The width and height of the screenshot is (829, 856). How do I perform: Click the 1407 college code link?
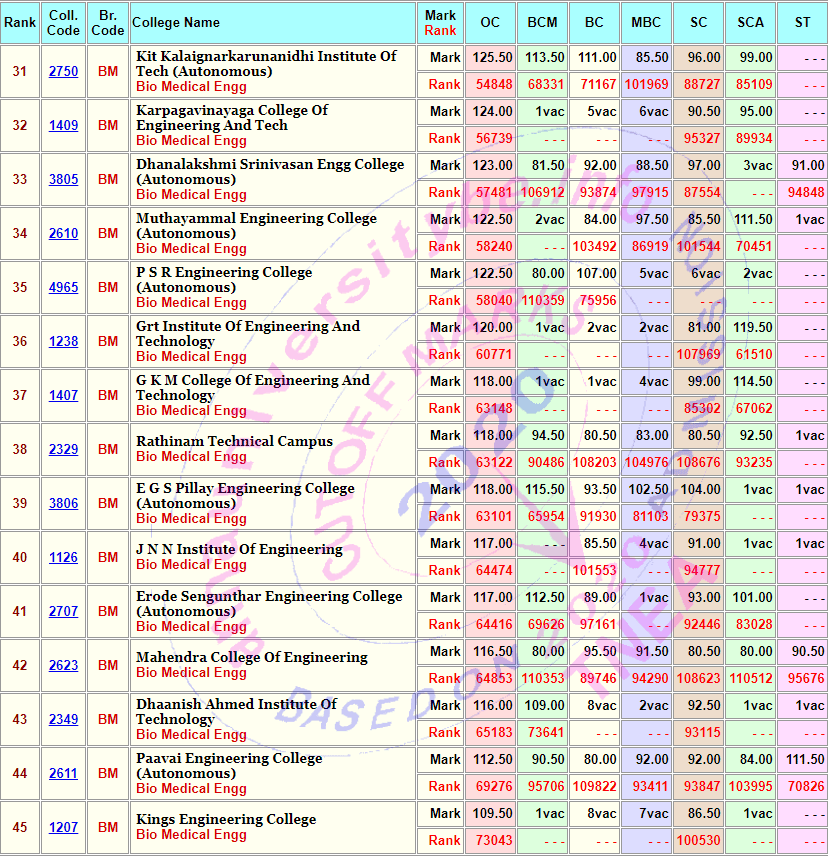pos(63,396)
